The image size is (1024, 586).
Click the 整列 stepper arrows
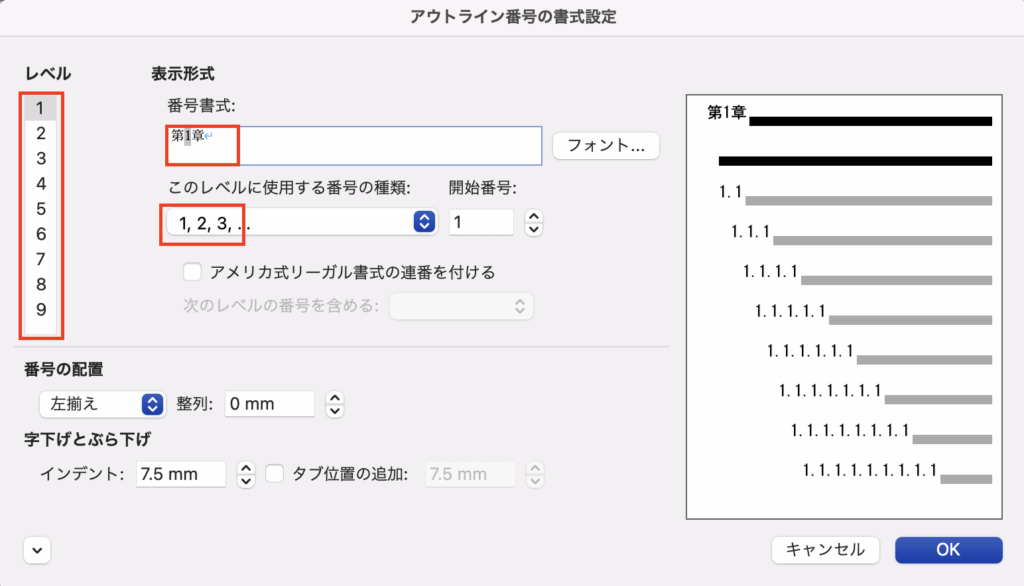(x=336, y=404)
